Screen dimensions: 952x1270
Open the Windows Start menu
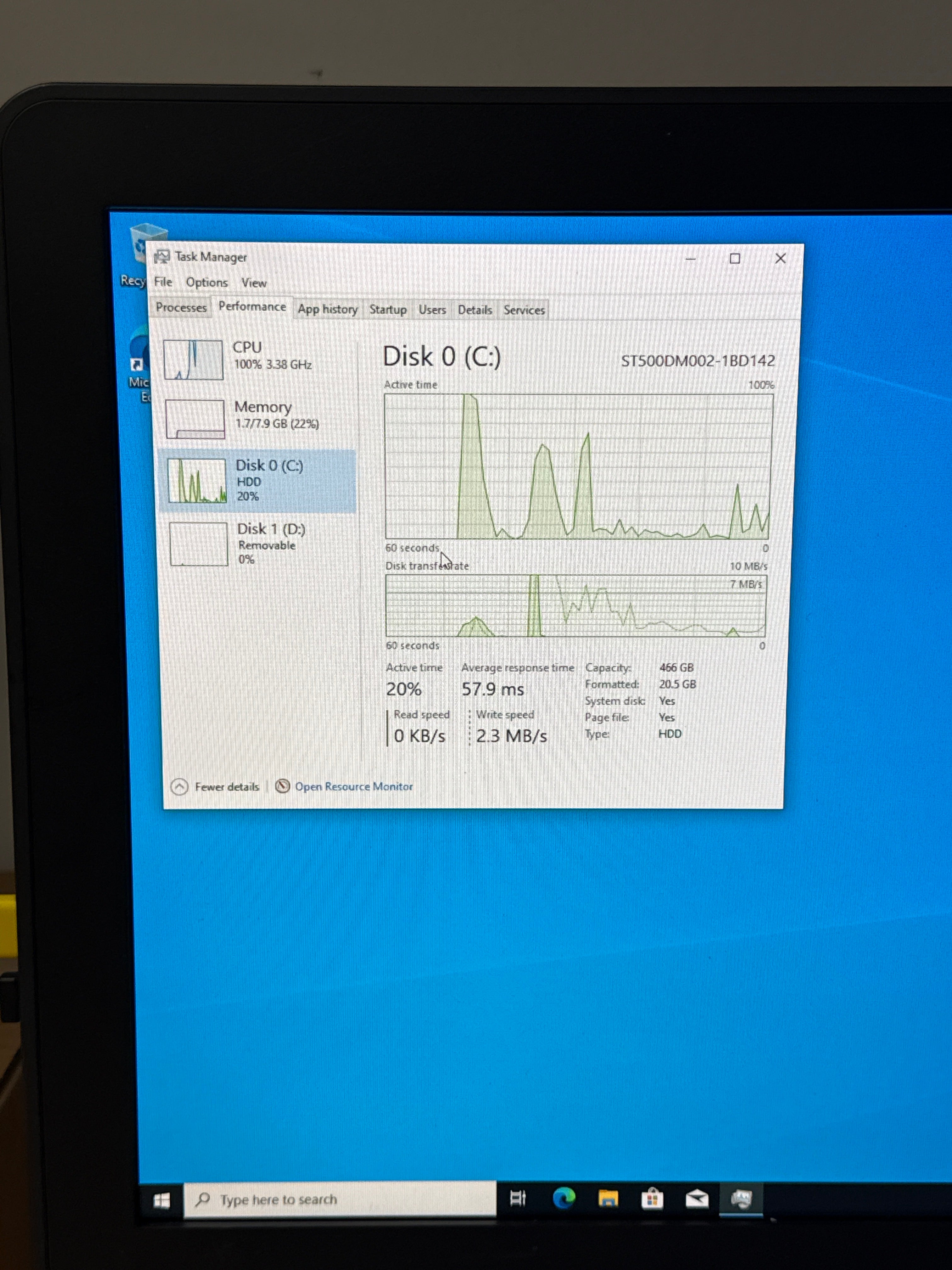(x=162, y=1200)
